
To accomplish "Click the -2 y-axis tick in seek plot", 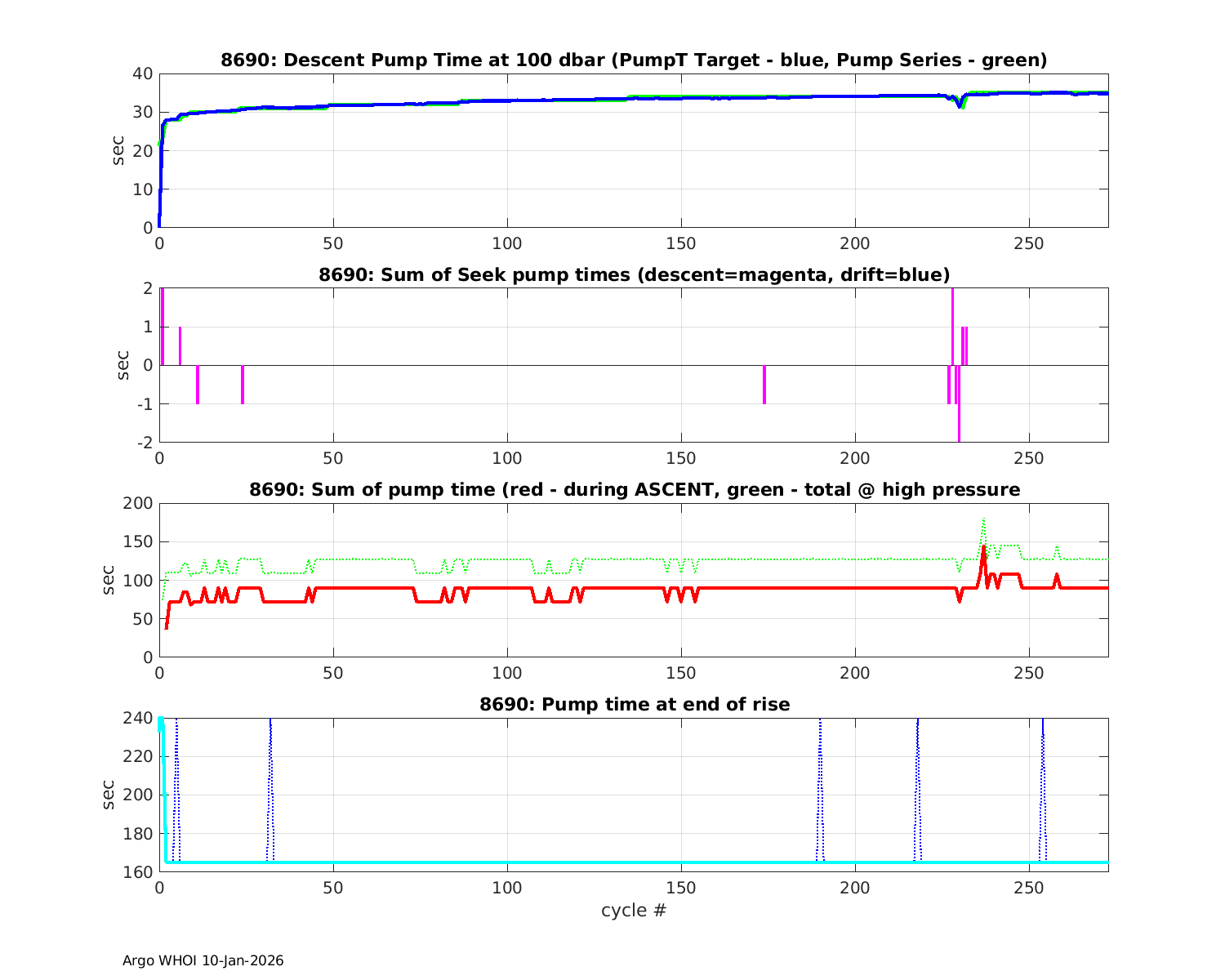I will (144, 443).
